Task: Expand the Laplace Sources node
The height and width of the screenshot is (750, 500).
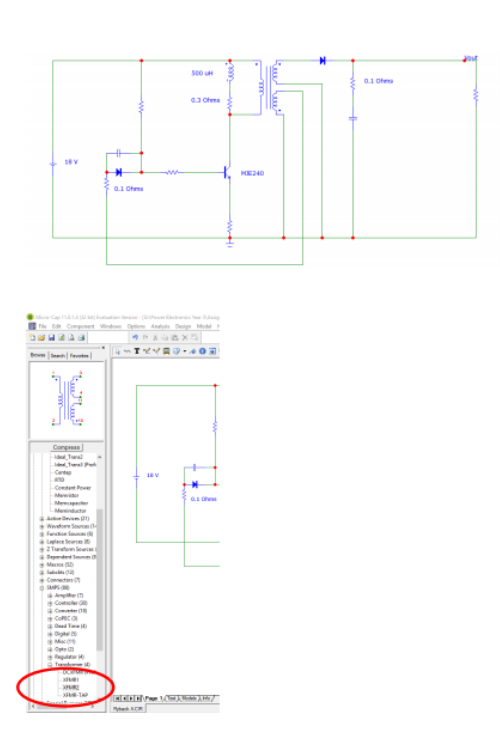Action: 42,541
